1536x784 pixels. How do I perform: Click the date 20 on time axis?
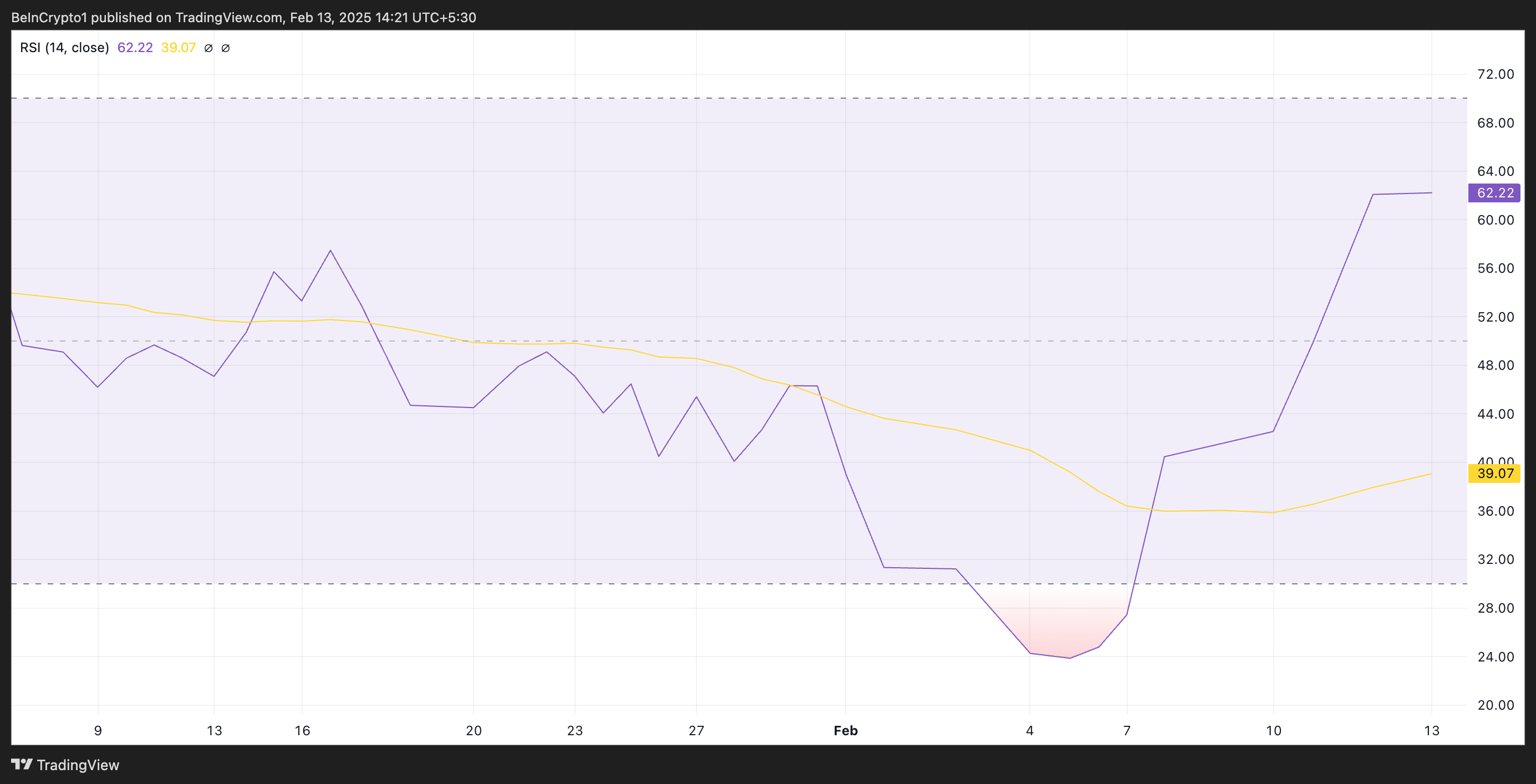474,730
